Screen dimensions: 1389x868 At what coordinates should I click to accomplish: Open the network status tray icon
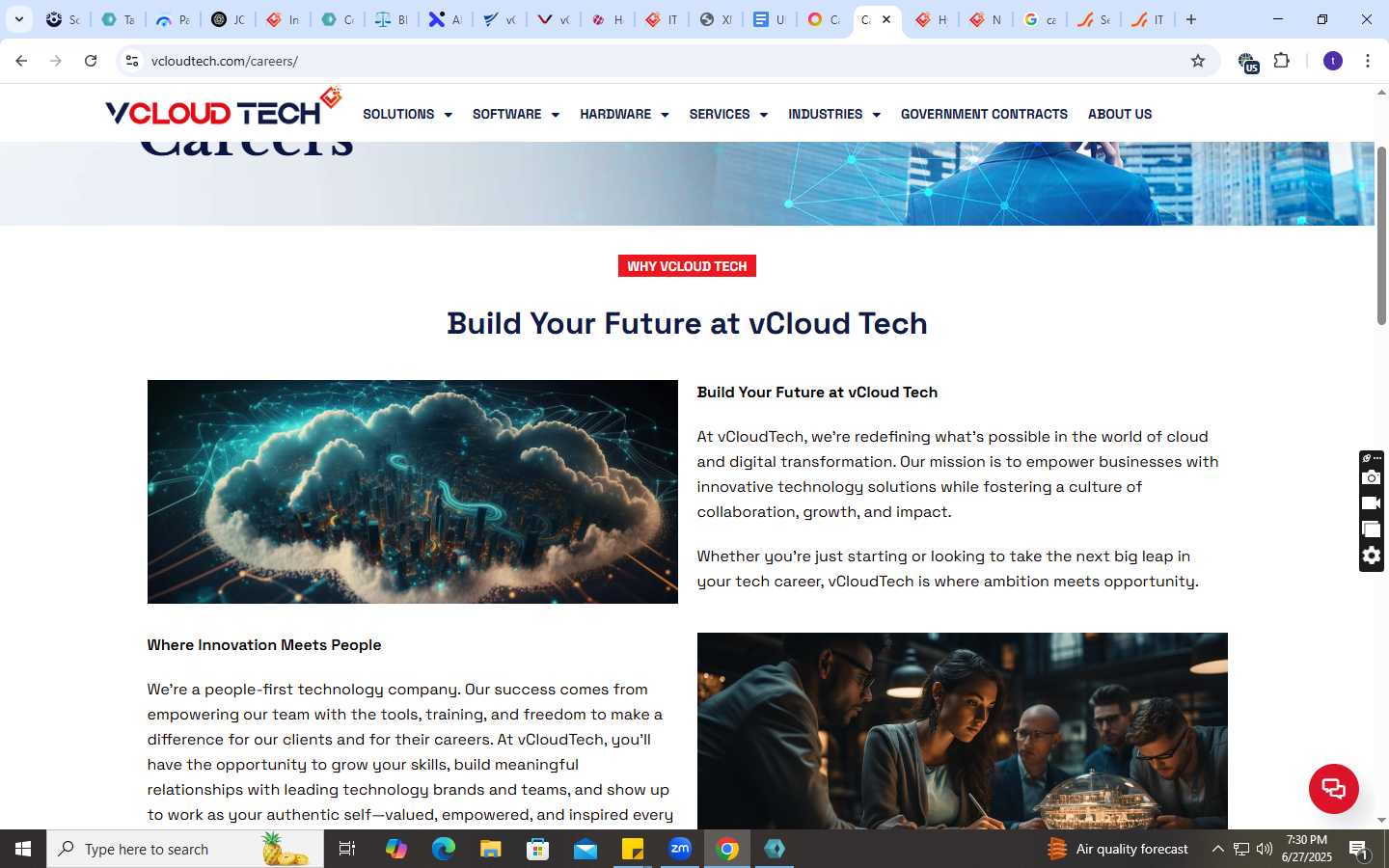tap(1241, 849)
